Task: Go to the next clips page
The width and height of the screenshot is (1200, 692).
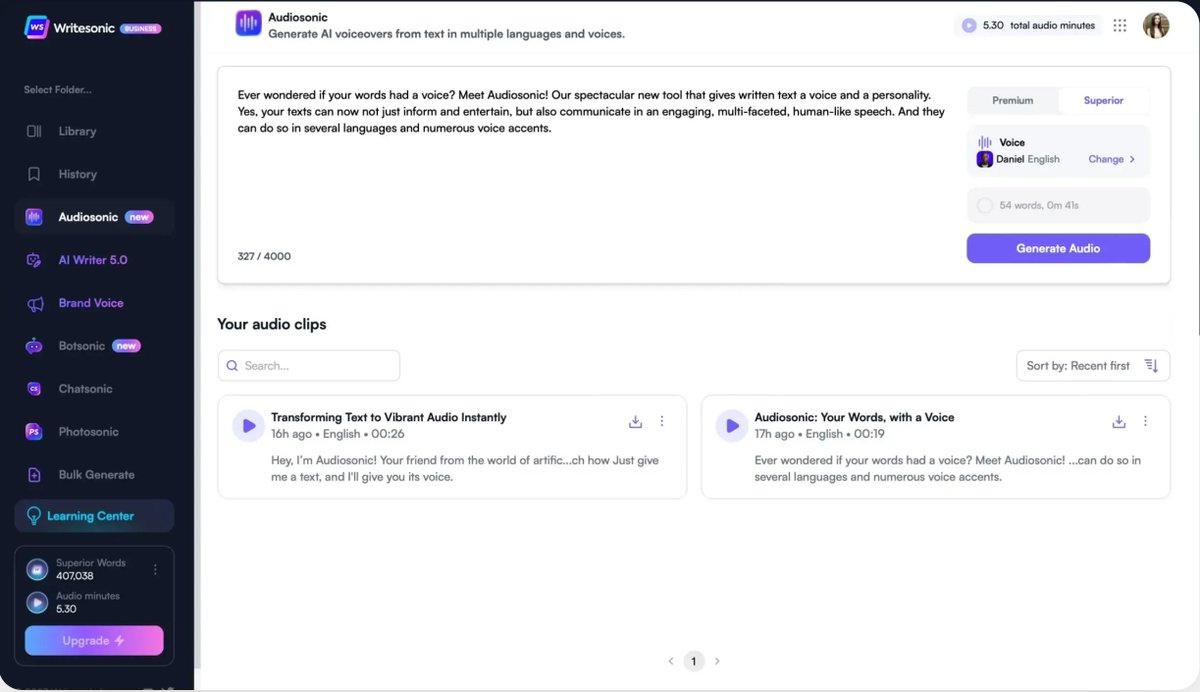Action: (x=717, y=661)
